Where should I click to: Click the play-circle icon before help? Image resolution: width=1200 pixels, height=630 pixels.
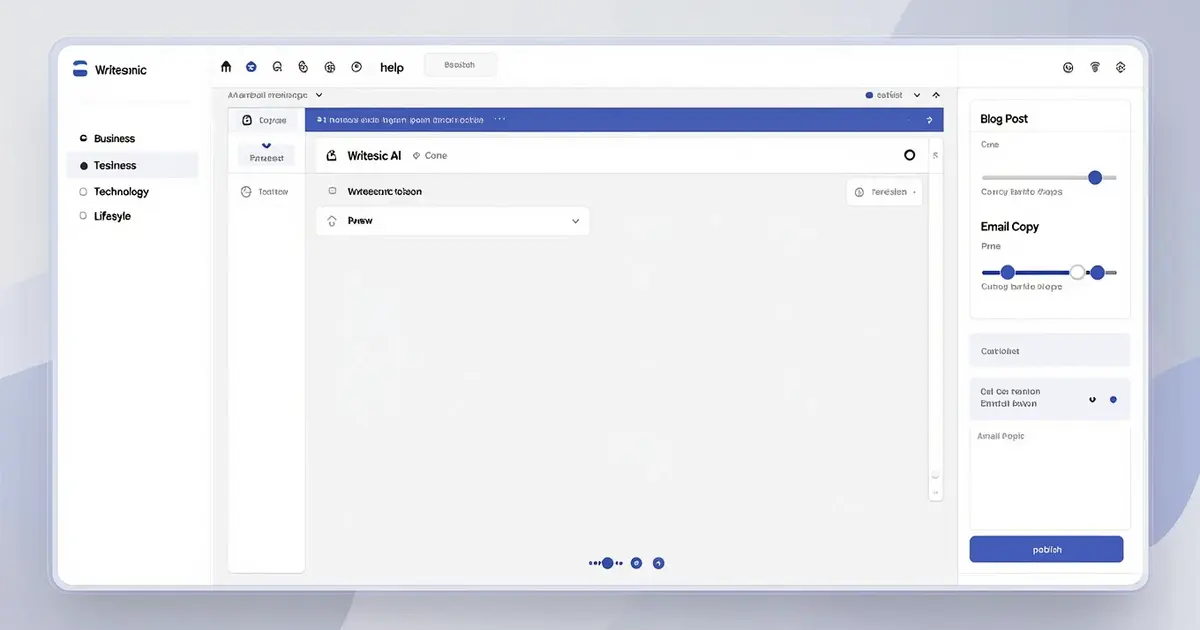[x=356, y=67]
